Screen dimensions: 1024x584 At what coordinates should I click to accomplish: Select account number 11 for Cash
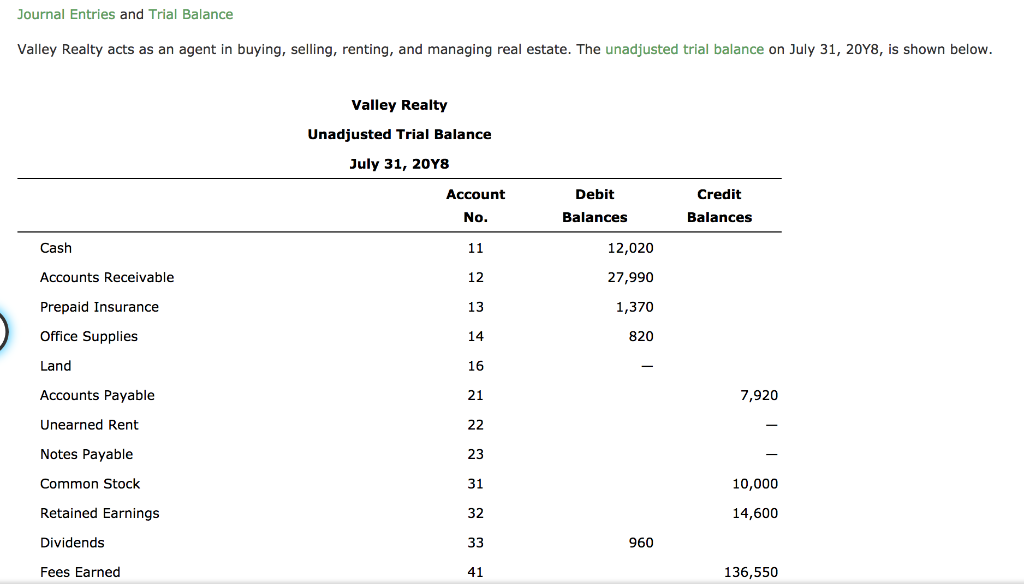(x=475, y=248)
